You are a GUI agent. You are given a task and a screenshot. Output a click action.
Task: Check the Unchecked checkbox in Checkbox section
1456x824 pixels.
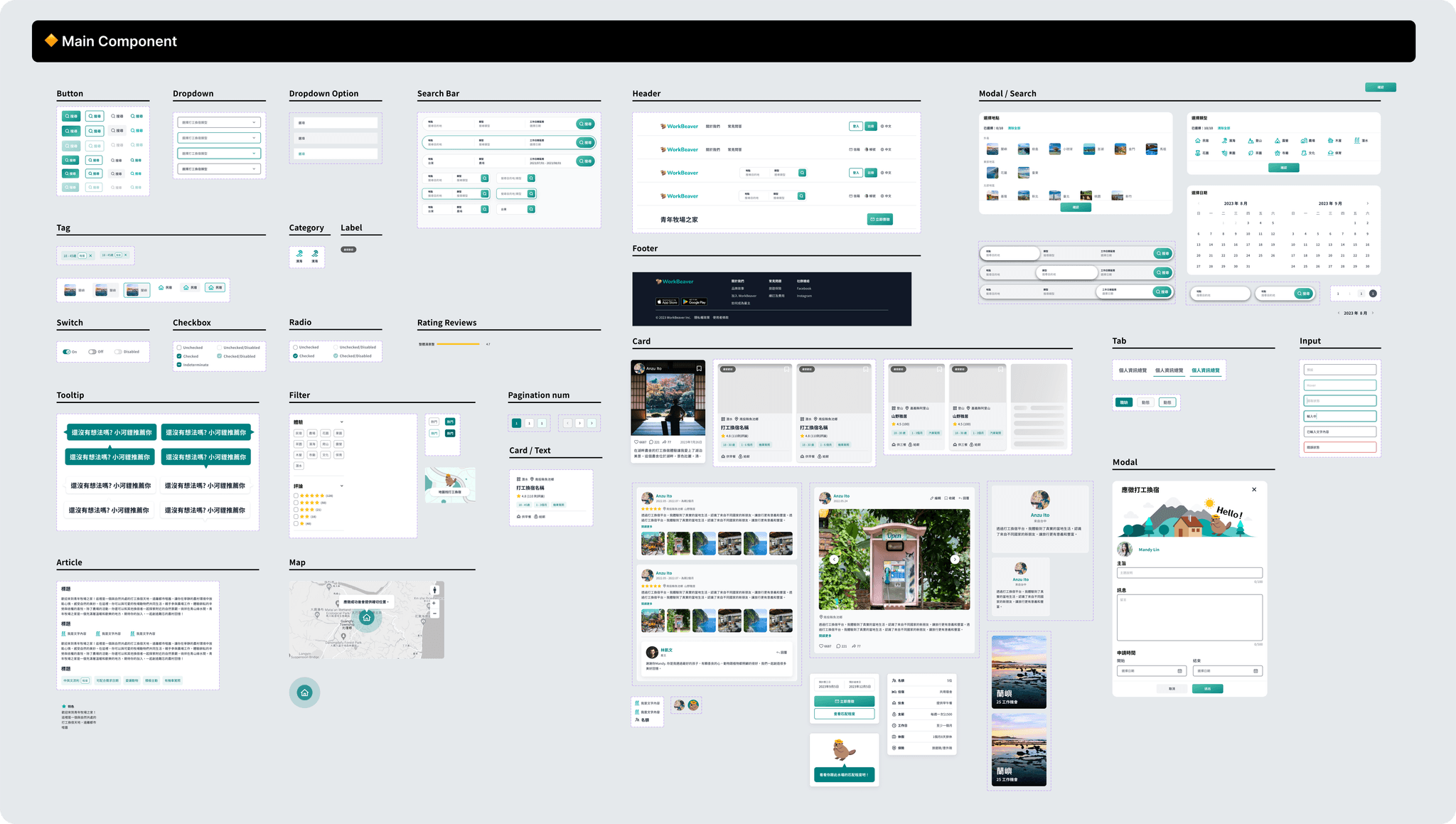(x=179, y=348)
